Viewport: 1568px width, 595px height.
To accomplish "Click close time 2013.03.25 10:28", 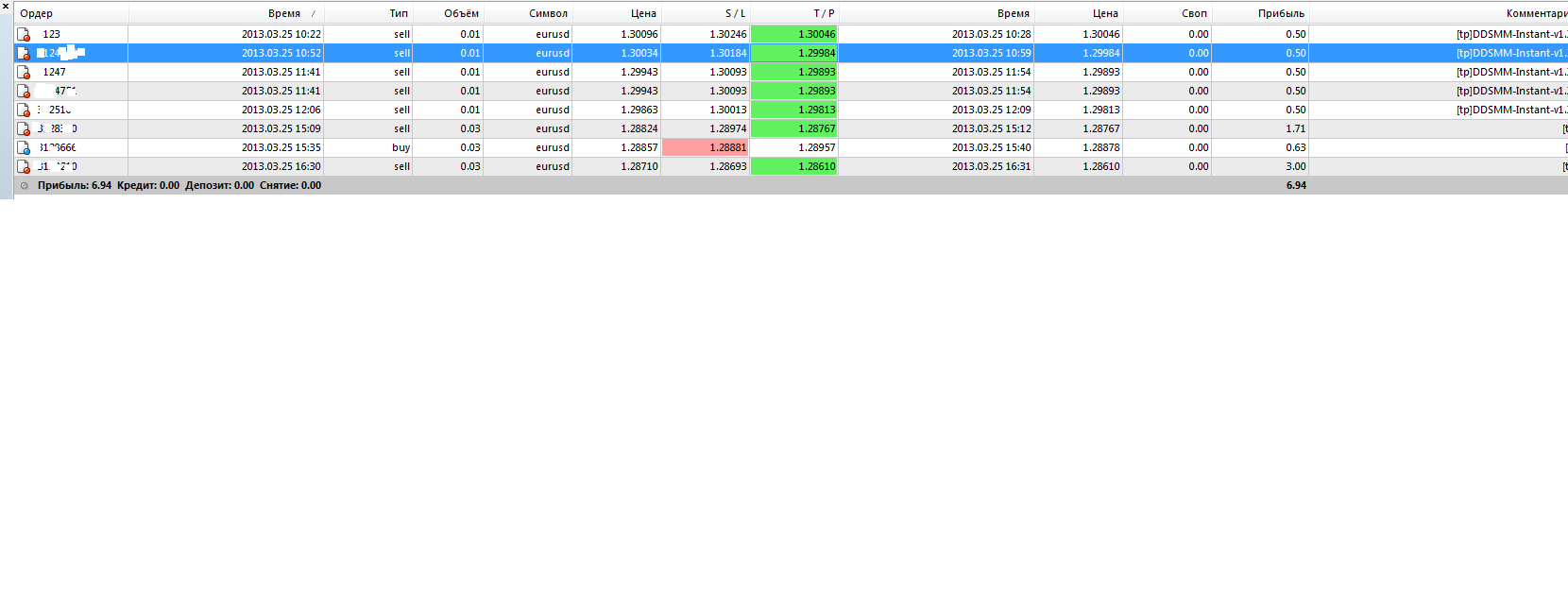I will tap(992, 34).
